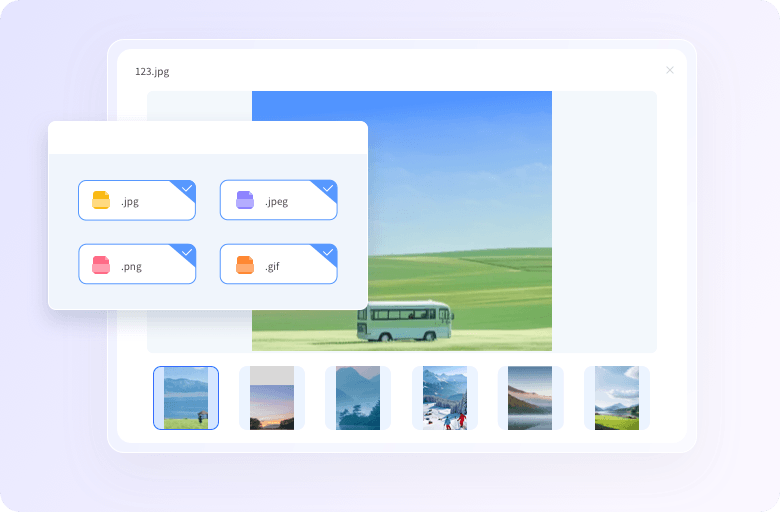Show the green meadow clouds thumbnail

(x=617, y=398)
